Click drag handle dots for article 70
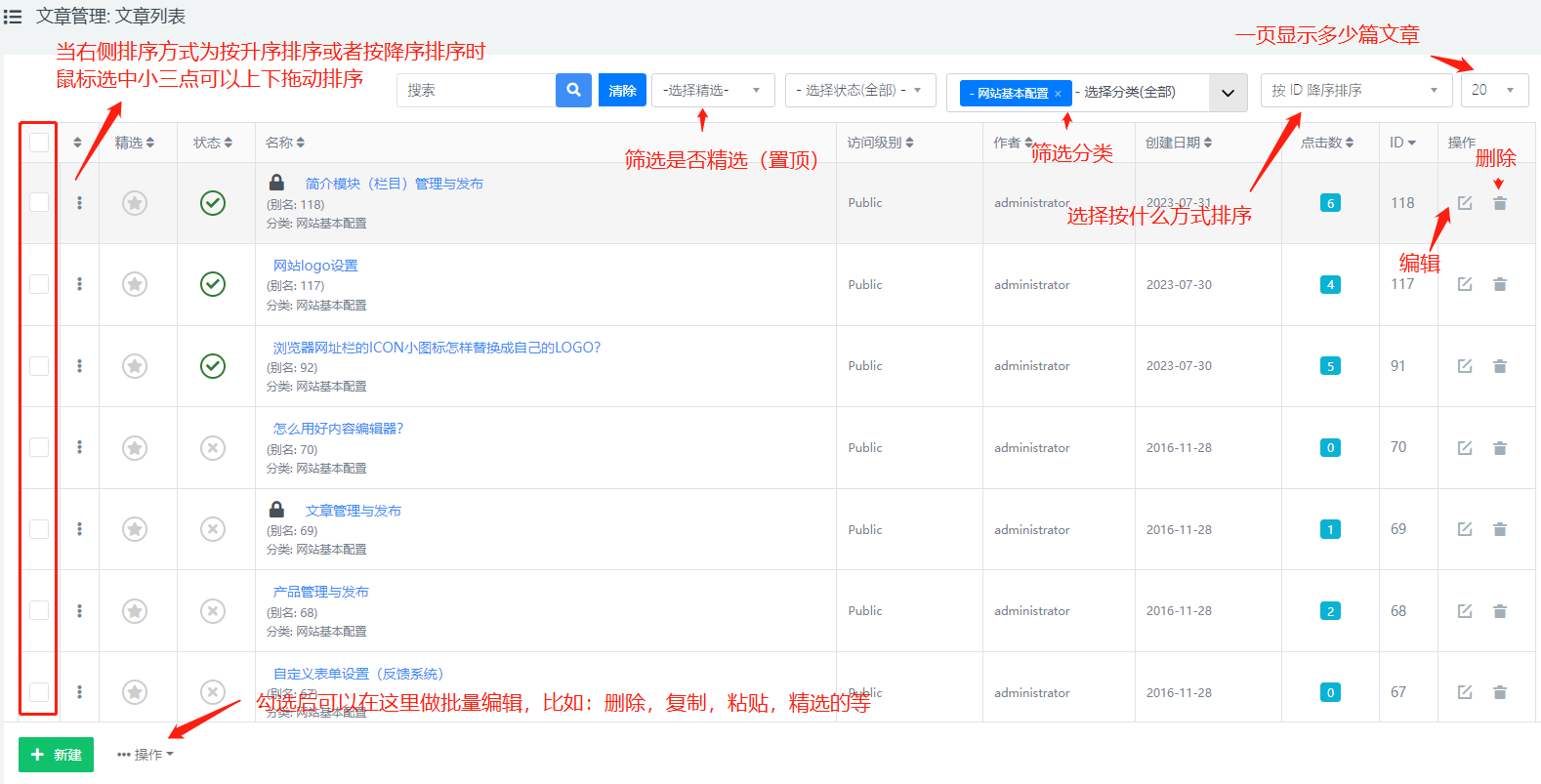The height and width of the screenshot is (784, 1541). pos(79,447)
